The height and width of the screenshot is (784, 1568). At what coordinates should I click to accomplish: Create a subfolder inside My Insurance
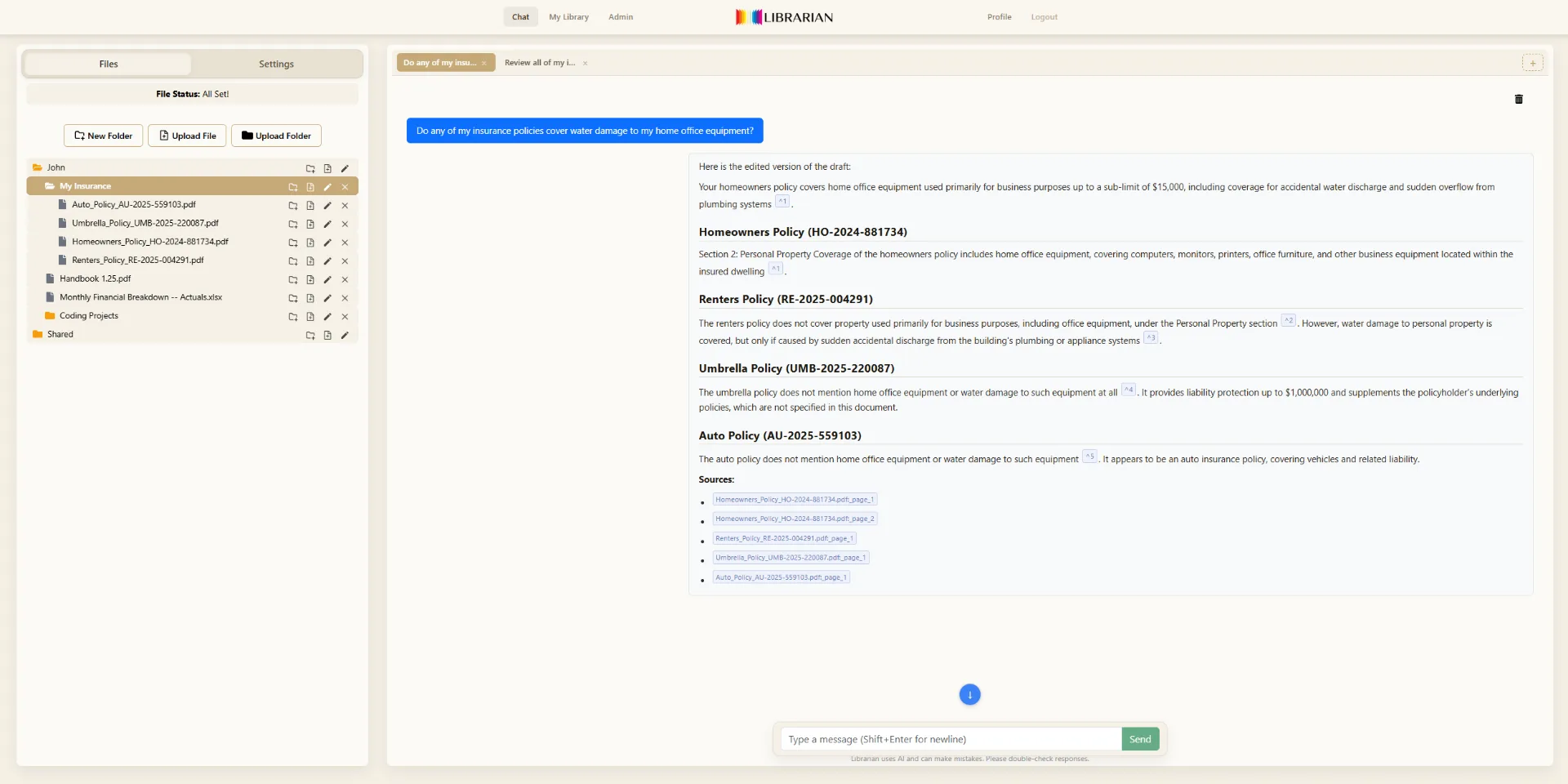click(292, 187)
